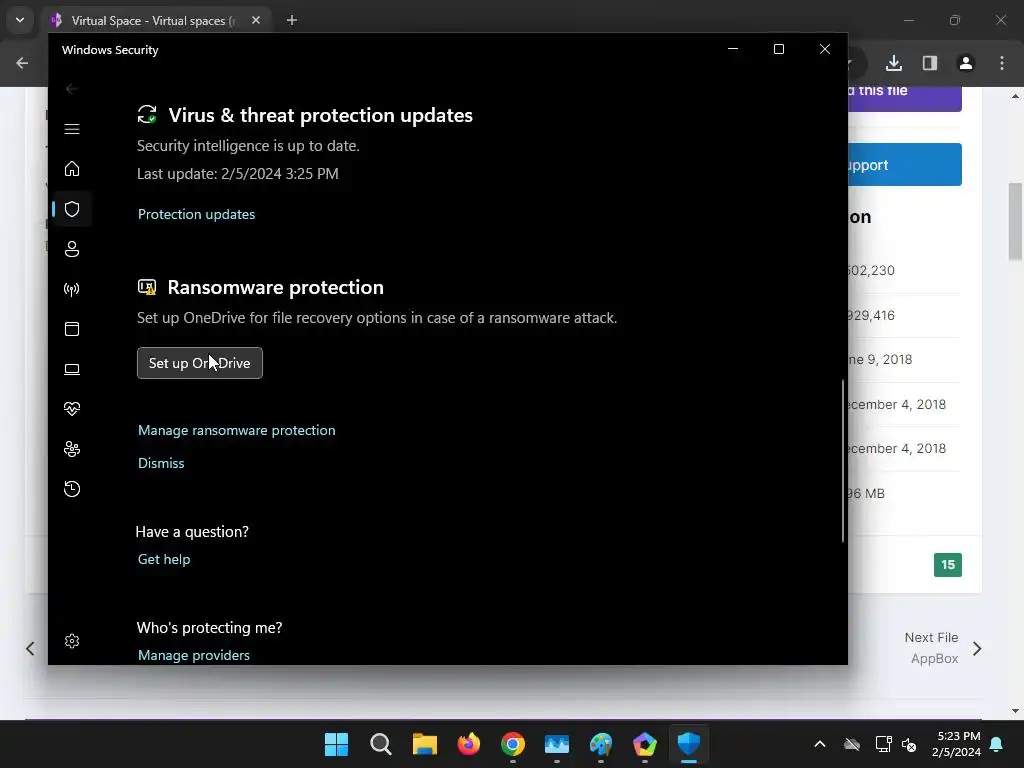Open Chrome three-dot menu
The height and width of the screenshot is (768, 1024).
pos(1002,63)
